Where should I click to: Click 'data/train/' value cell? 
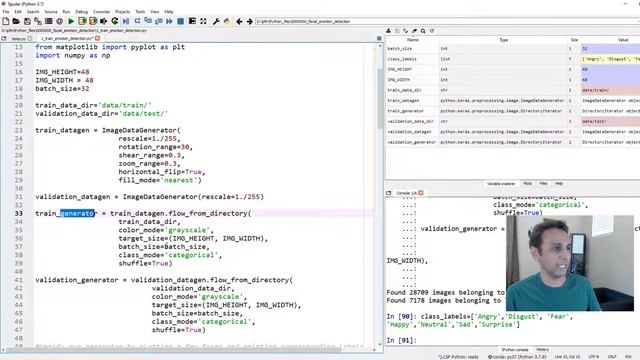pyautogui.click(x=610, y=90)
